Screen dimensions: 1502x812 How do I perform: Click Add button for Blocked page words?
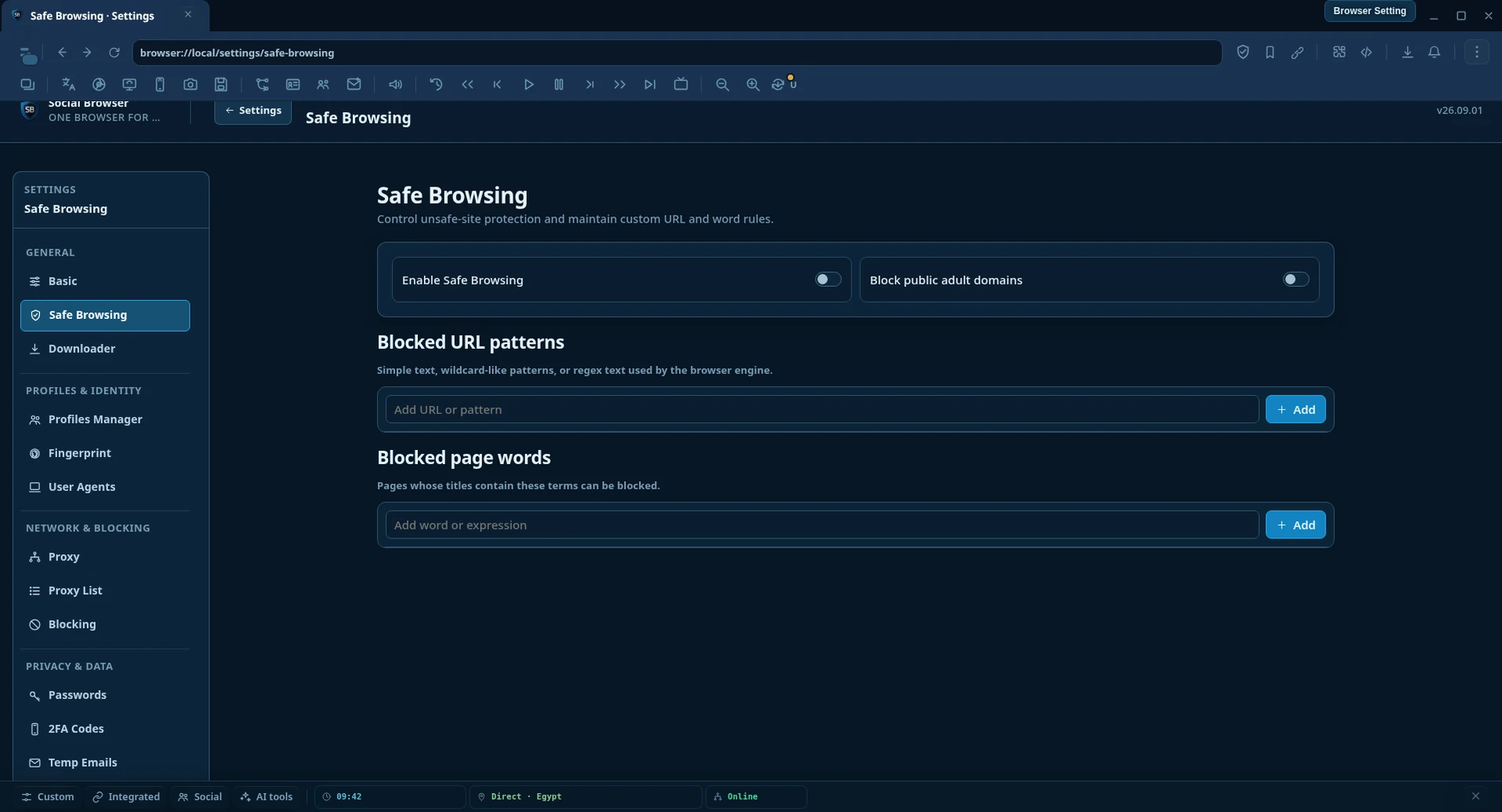(x=1296, y=525)
